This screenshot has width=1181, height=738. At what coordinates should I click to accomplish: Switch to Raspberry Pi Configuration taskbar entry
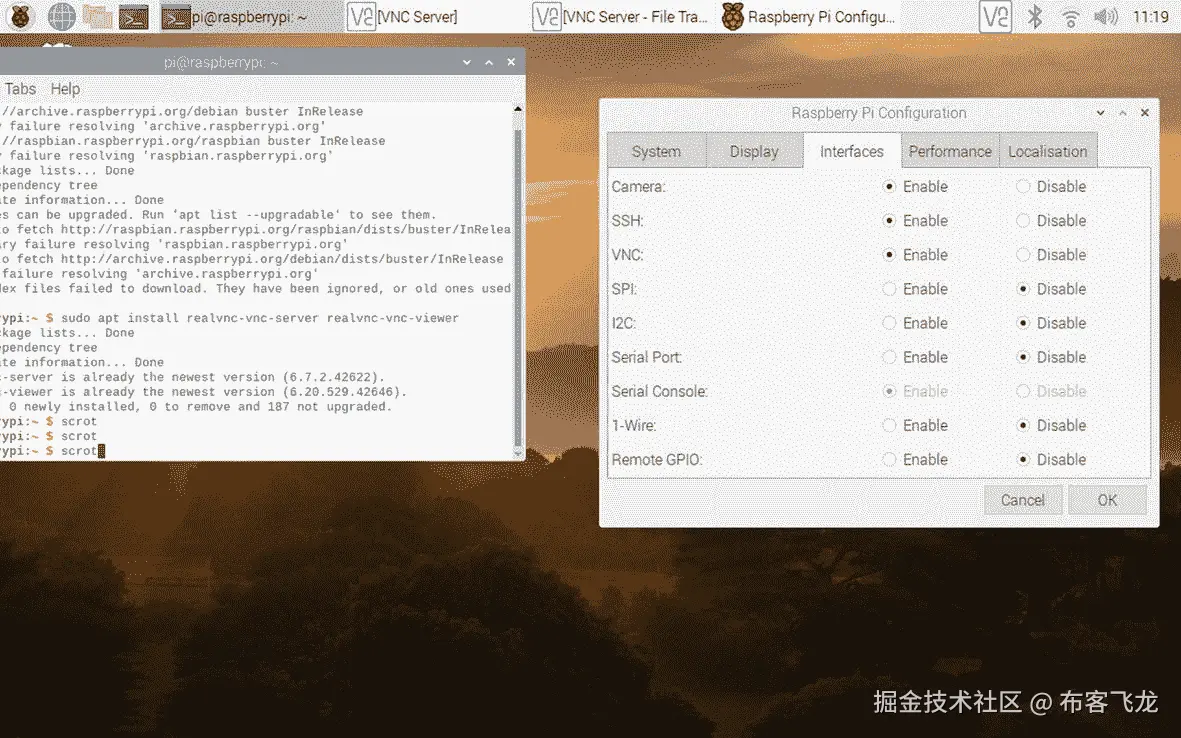808,17
